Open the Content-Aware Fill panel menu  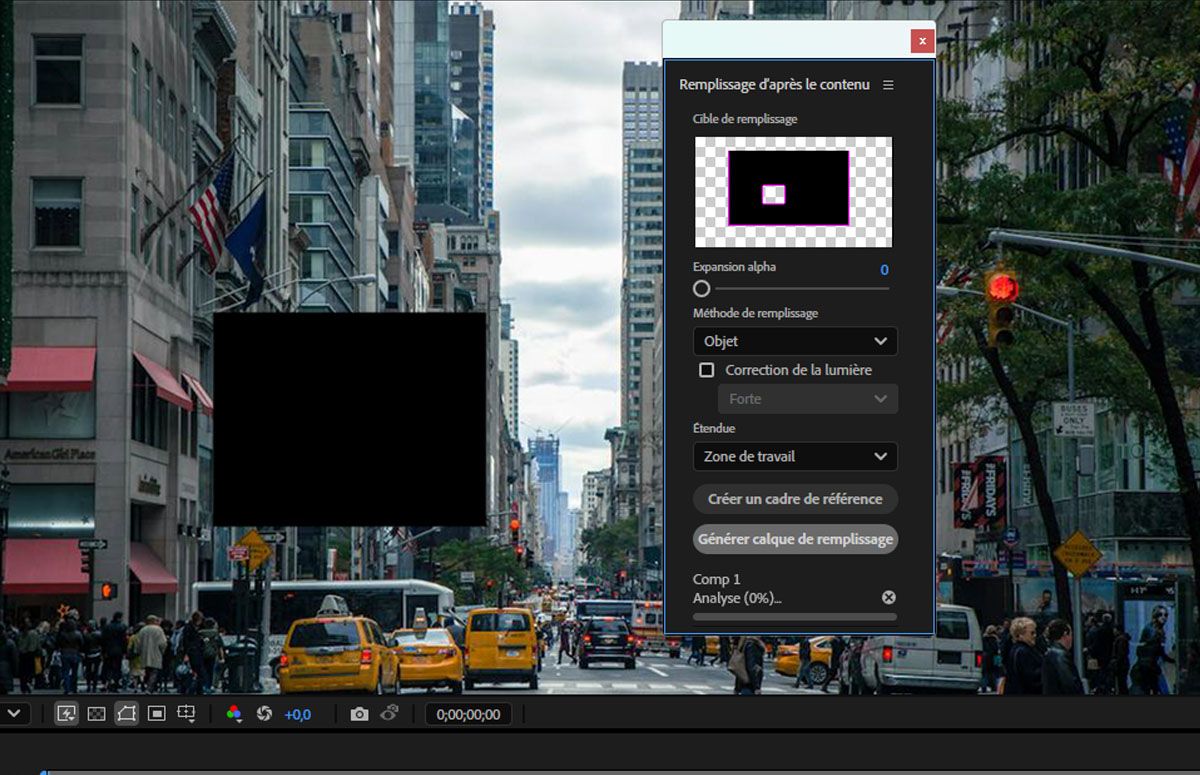coord(888,85)
